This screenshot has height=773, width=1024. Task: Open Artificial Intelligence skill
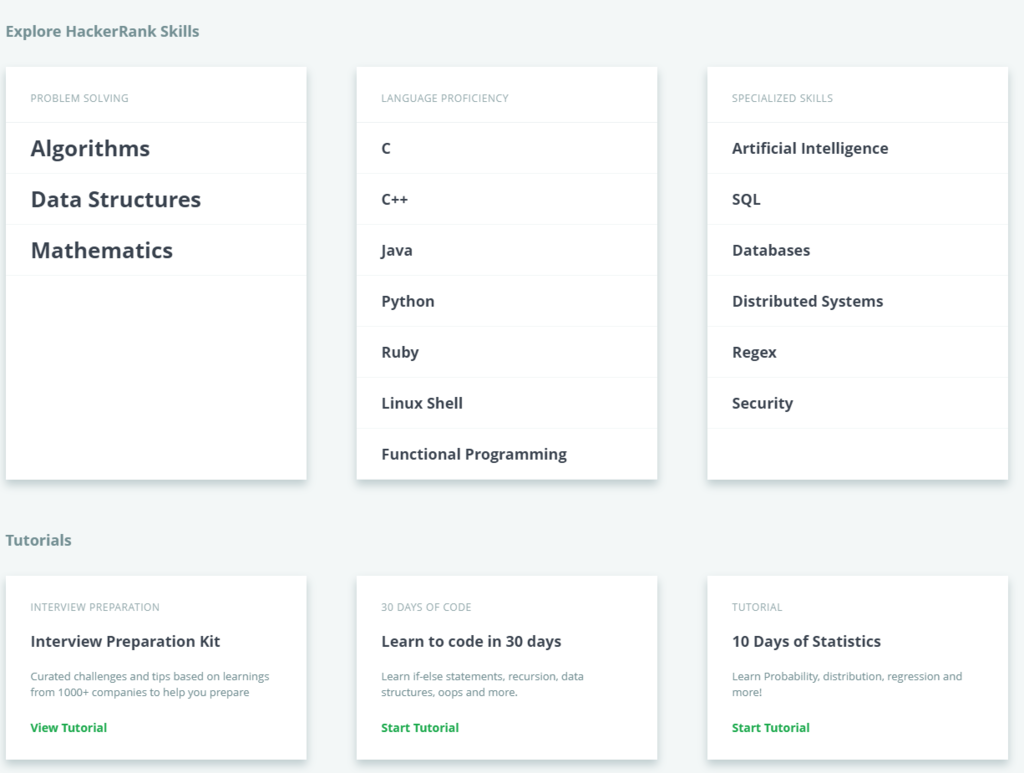click(x=810, y=149)
